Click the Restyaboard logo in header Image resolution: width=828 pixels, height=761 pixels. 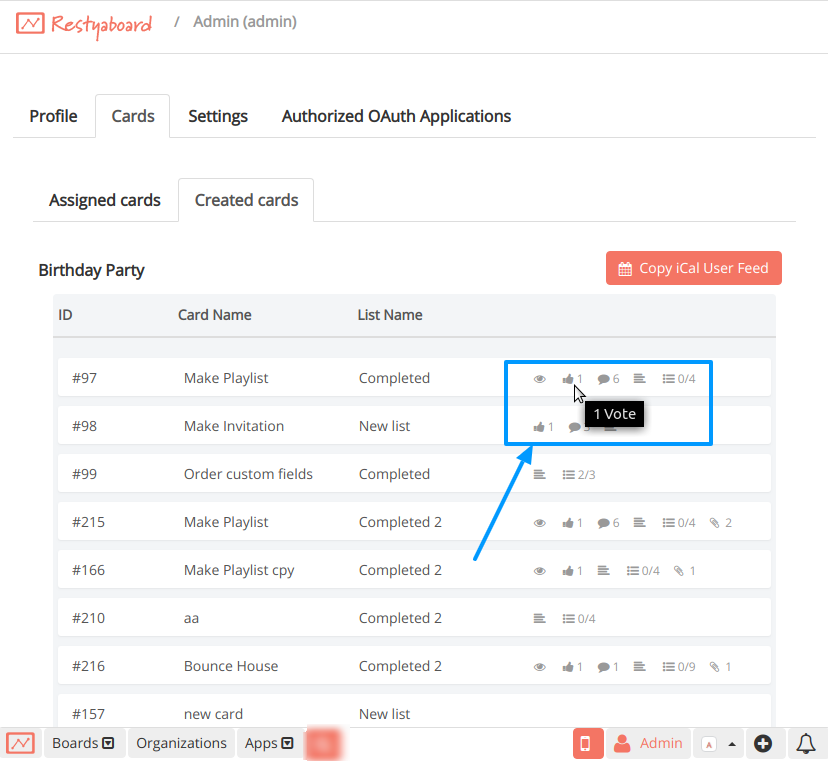pyautogui.click(x=84, y=24)
